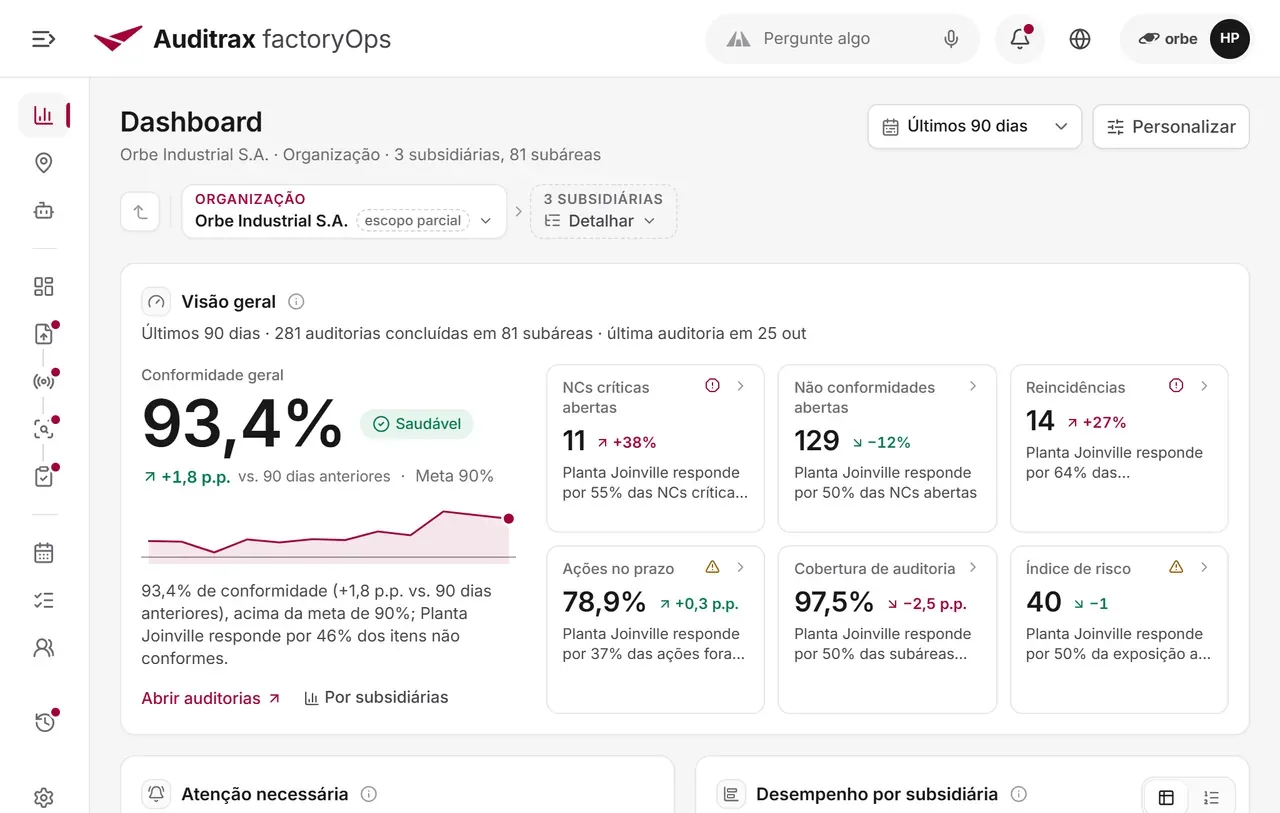Click the Auditrax factoryOps logo
Viewport: 1280px width, 813px height.
pos(242,39)
